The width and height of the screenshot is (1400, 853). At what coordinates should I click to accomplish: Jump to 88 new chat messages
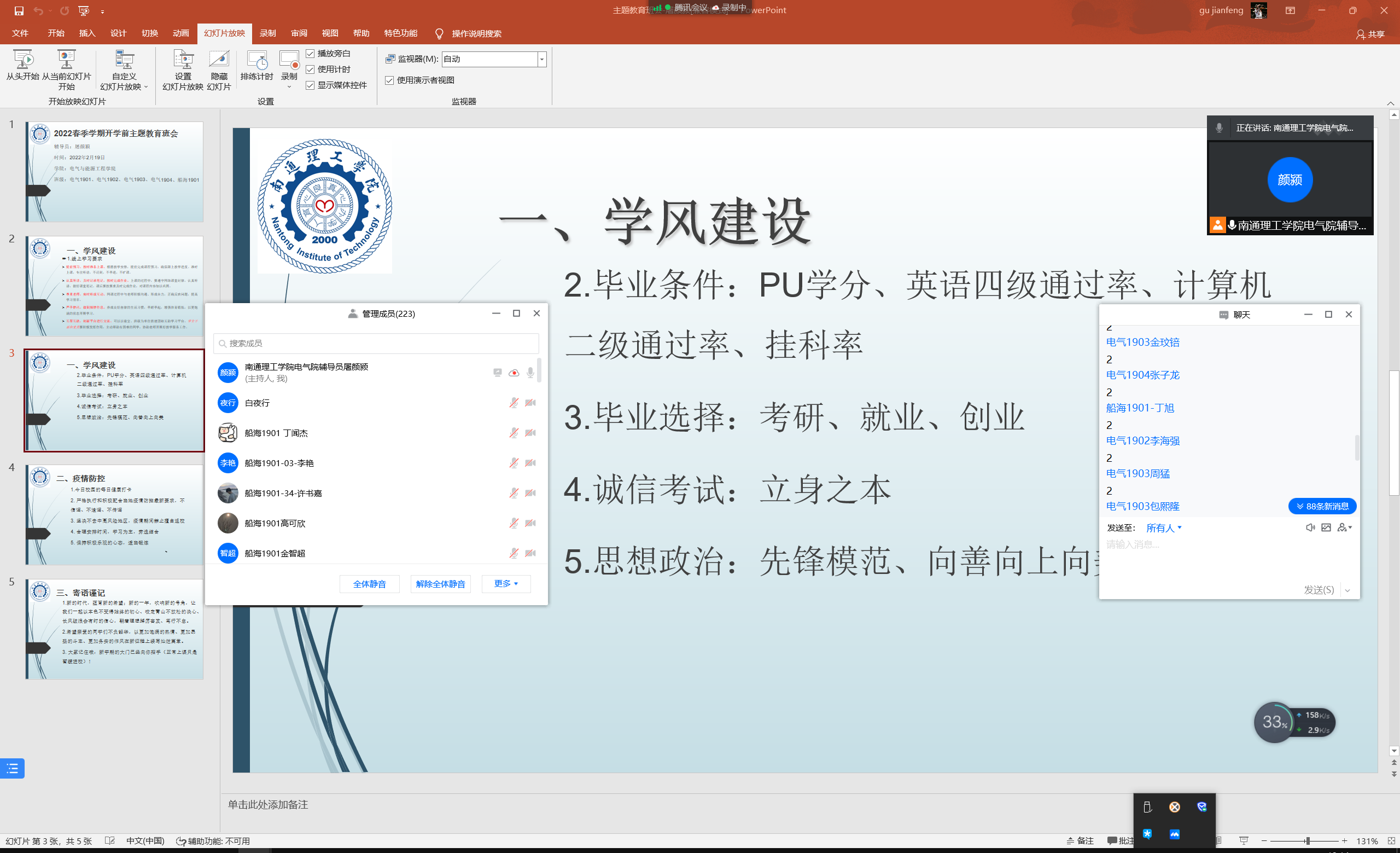point(1322,506)
